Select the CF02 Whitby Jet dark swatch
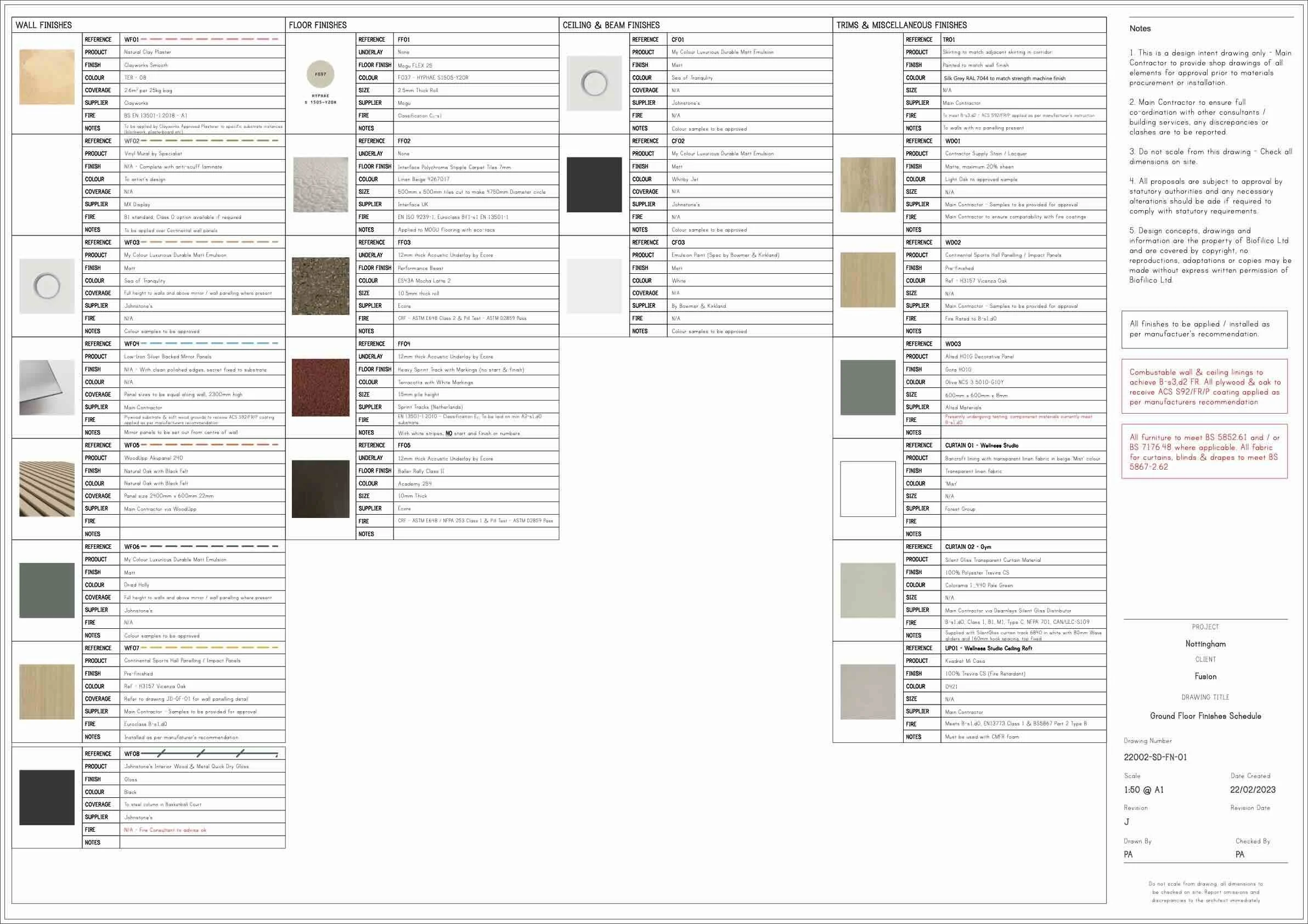Viewport: 1308px width, 924px height. click(594, 184)
